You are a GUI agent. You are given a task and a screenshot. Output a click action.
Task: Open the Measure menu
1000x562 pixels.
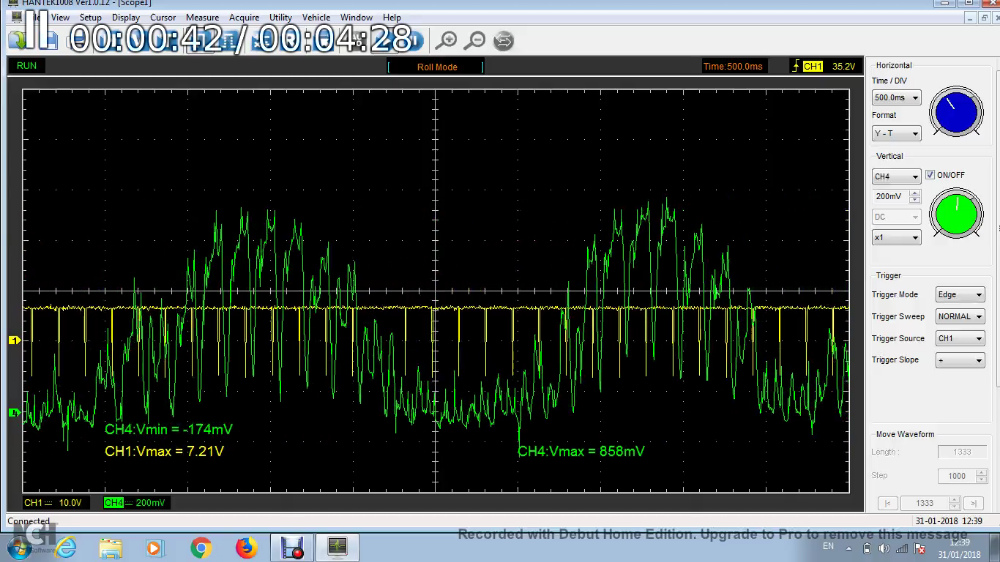click(x=202, y=18)
